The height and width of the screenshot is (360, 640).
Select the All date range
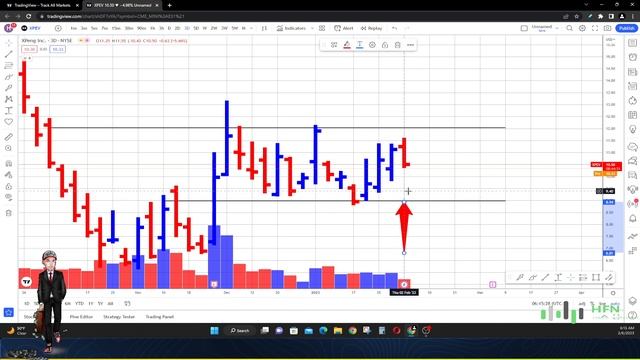(x=110, y=304)
